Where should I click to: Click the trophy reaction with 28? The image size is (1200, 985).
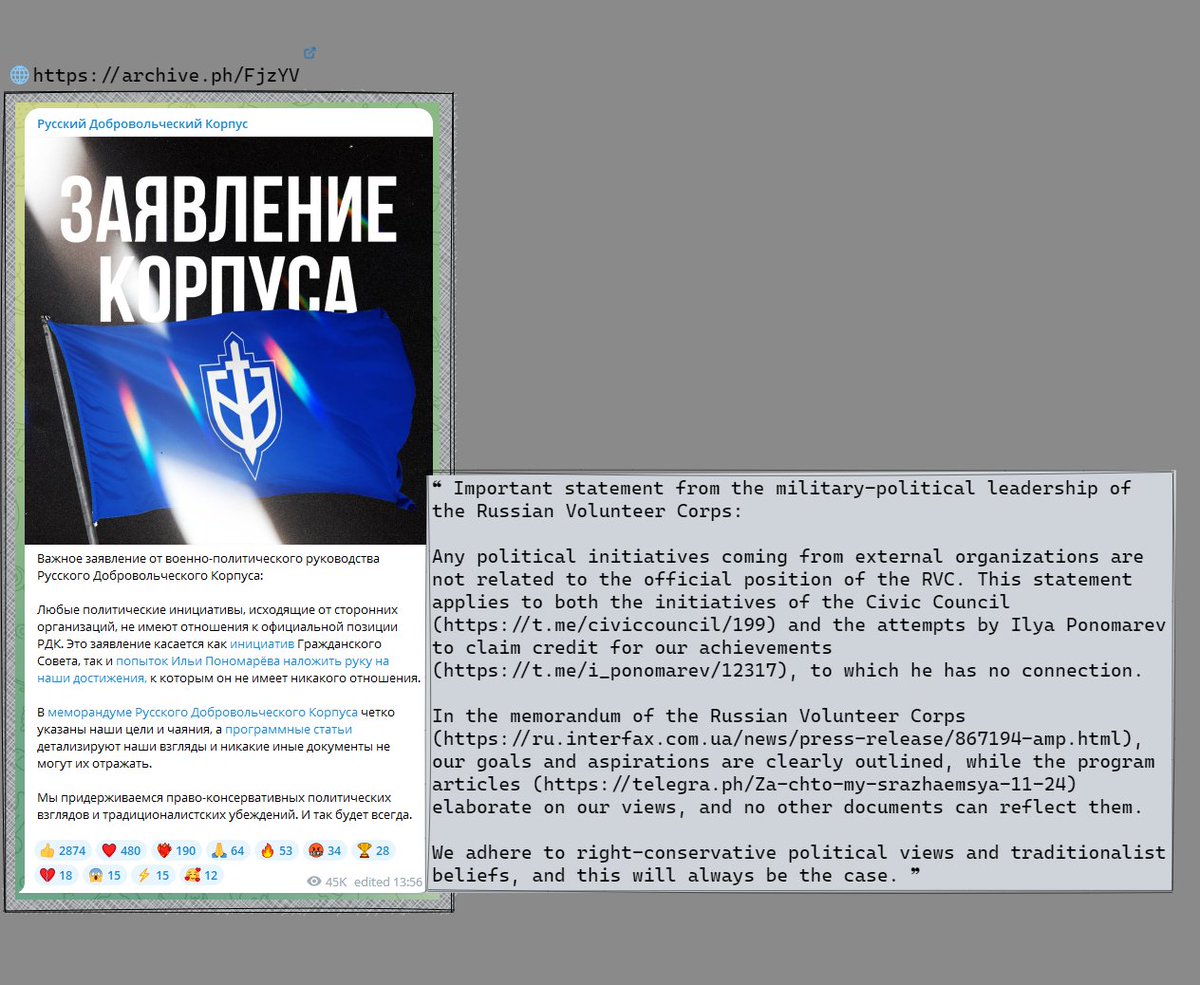(373, 851)
